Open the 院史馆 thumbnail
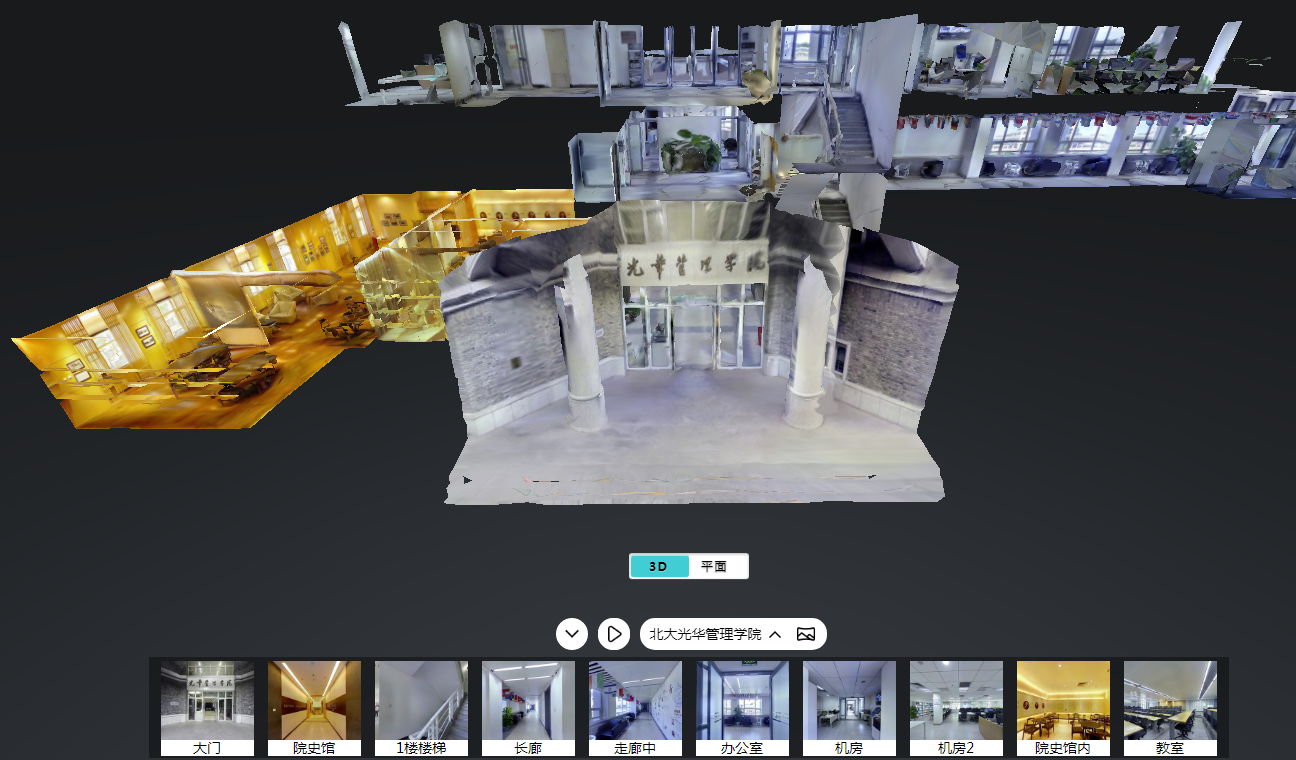 [314, 708]
